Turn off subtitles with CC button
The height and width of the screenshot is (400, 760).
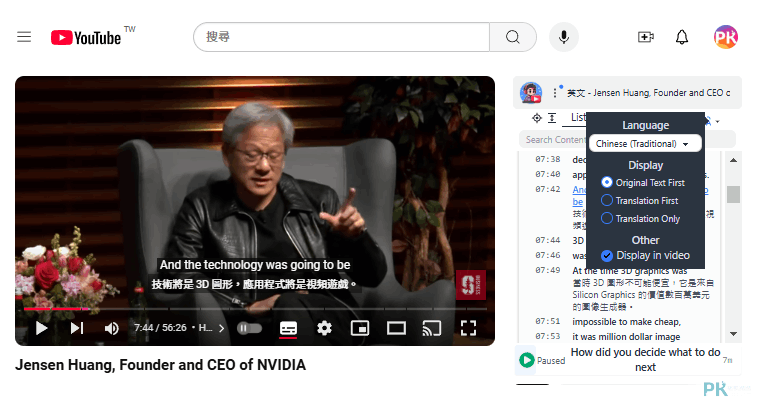288,328
